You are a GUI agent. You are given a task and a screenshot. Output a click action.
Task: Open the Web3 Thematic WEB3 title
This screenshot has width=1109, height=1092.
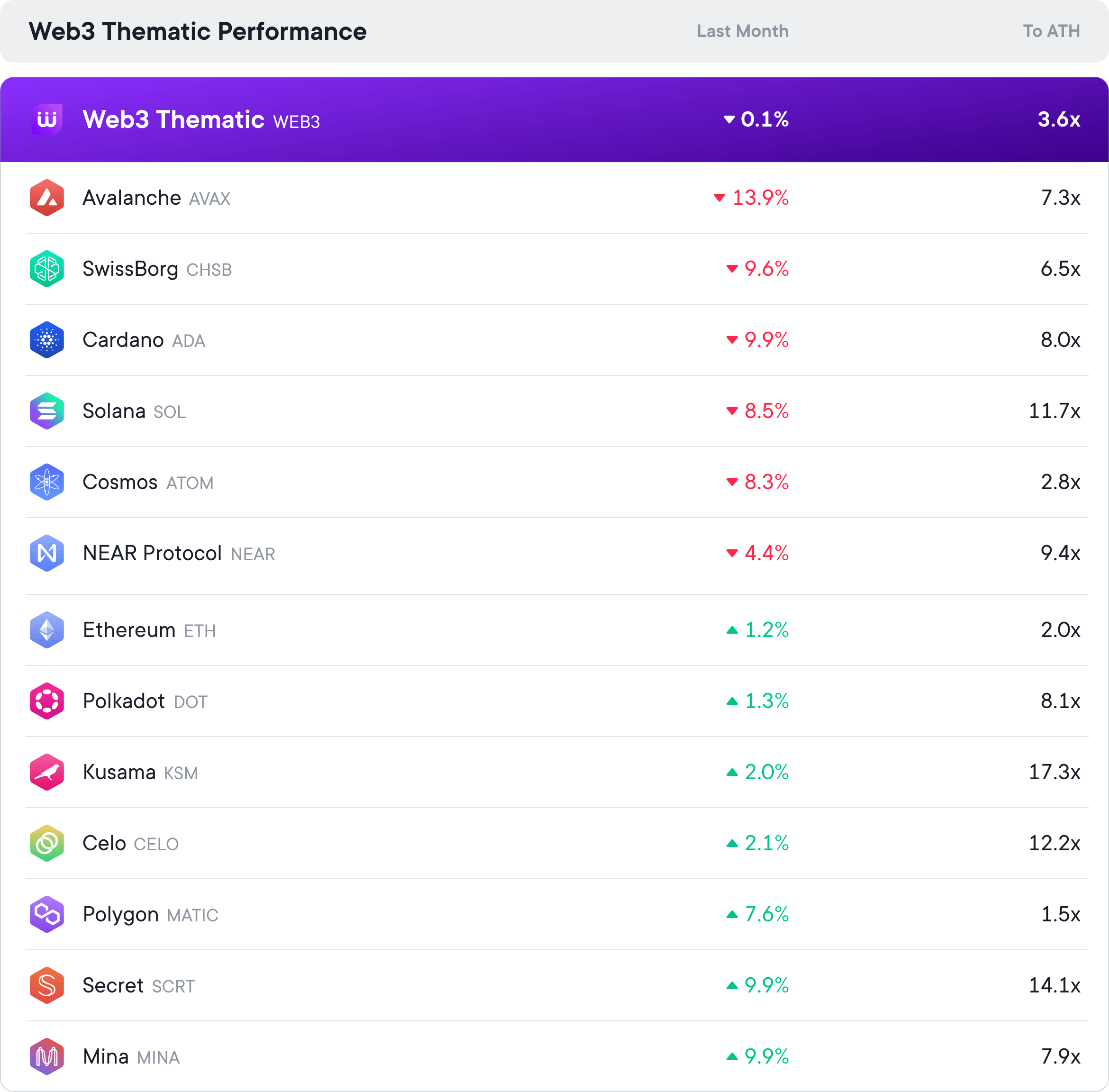(201, 120)
